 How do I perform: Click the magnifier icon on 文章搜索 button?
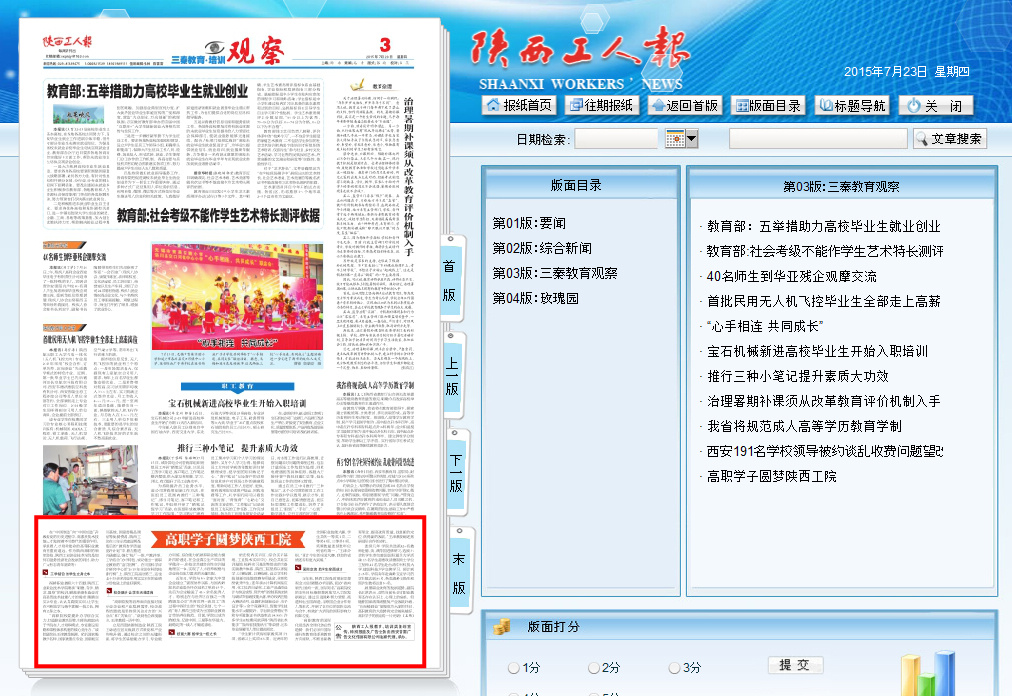(922, 139)
